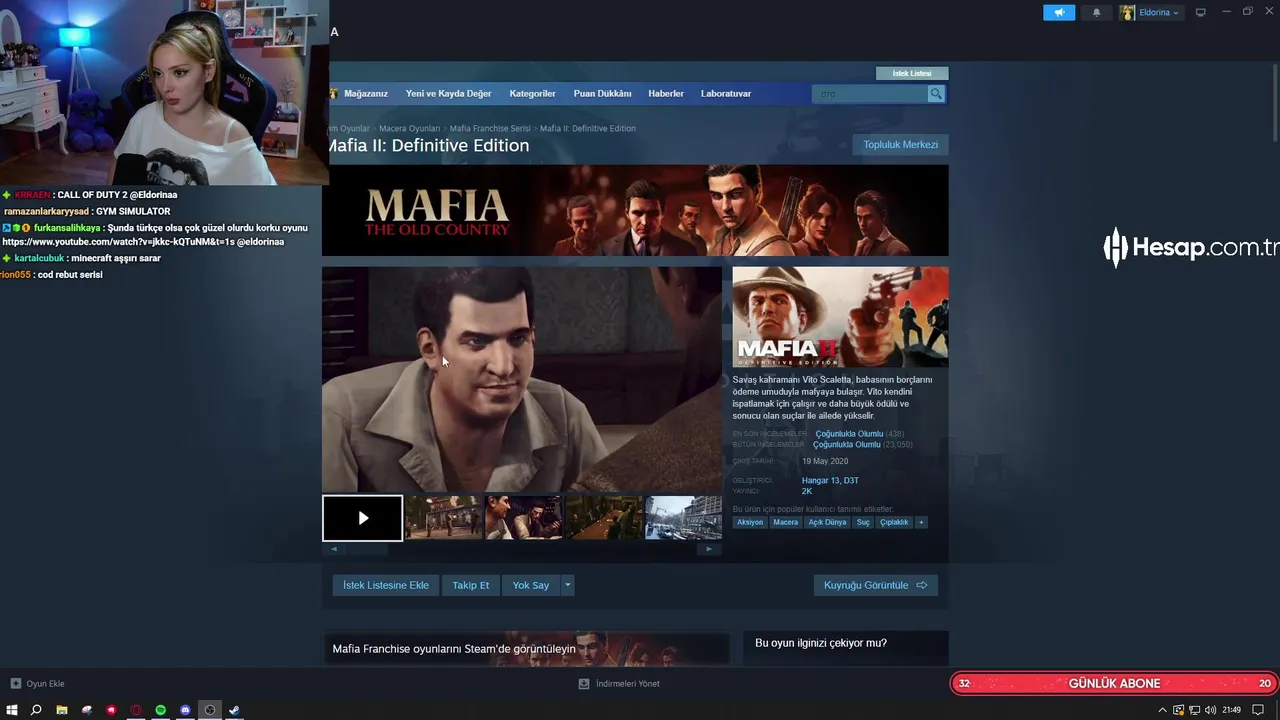Screen dimensions: 1280x720
Task: Play the trailer thumbnail with play icon
Action: 363,518
